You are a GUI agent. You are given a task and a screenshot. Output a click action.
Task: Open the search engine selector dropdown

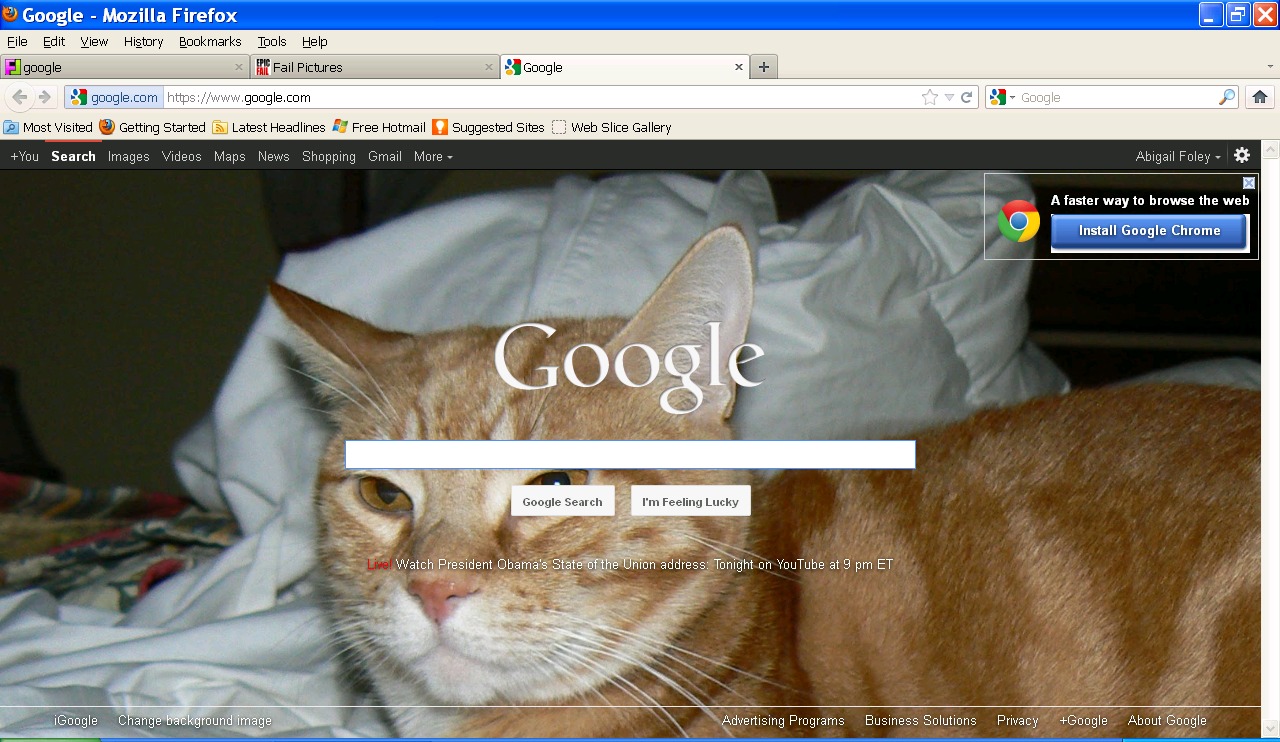(1001, 97)
